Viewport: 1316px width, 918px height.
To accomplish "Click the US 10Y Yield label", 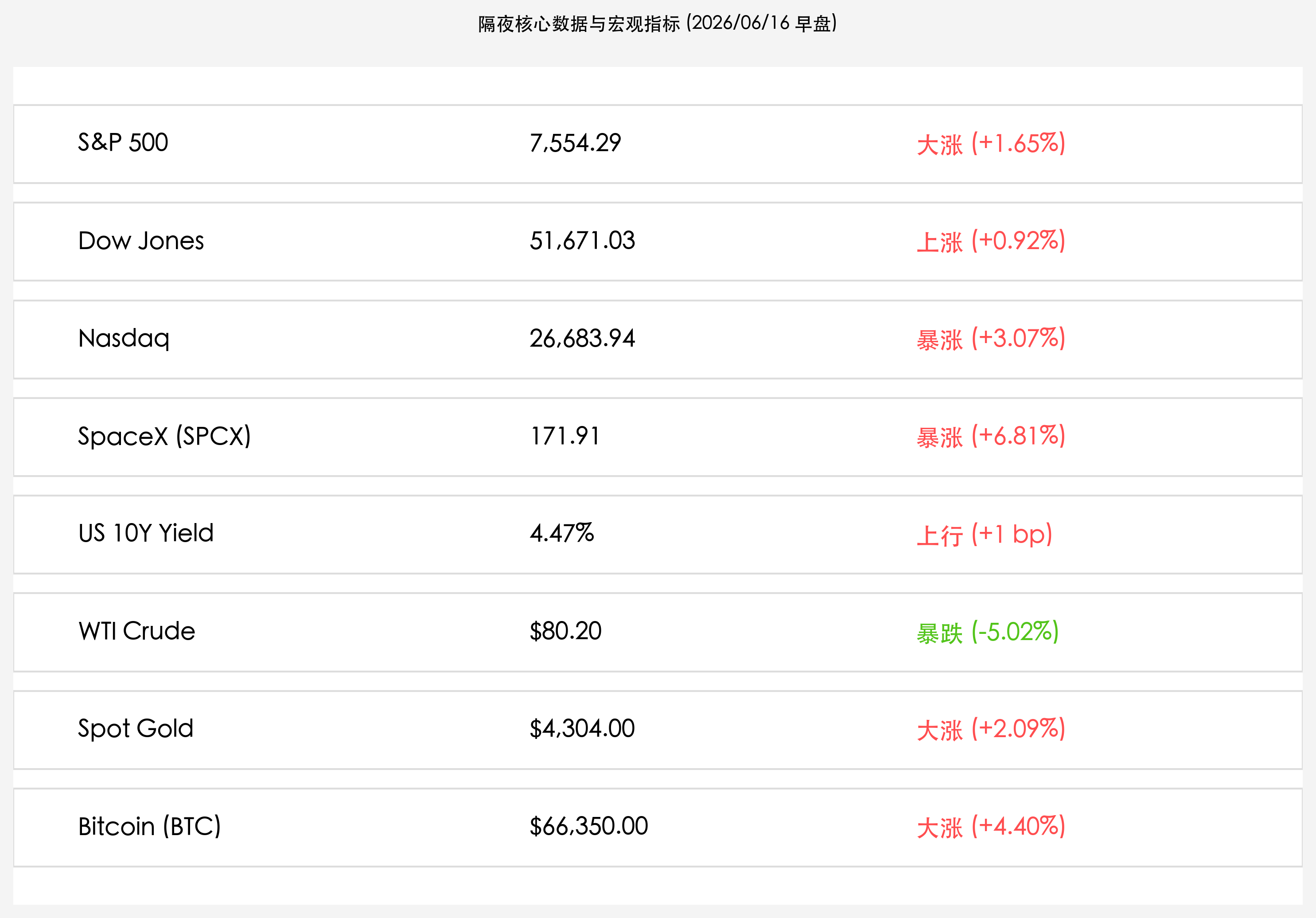I will [x=146, y=533].
